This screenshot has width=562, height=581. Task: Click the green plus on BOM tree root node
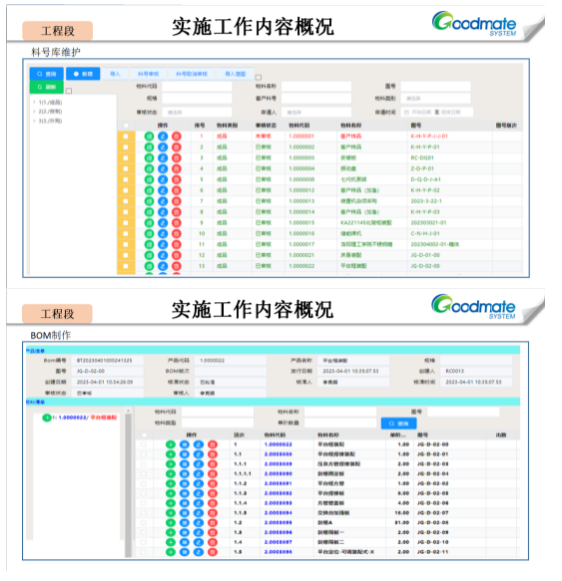tap(47, 418)
